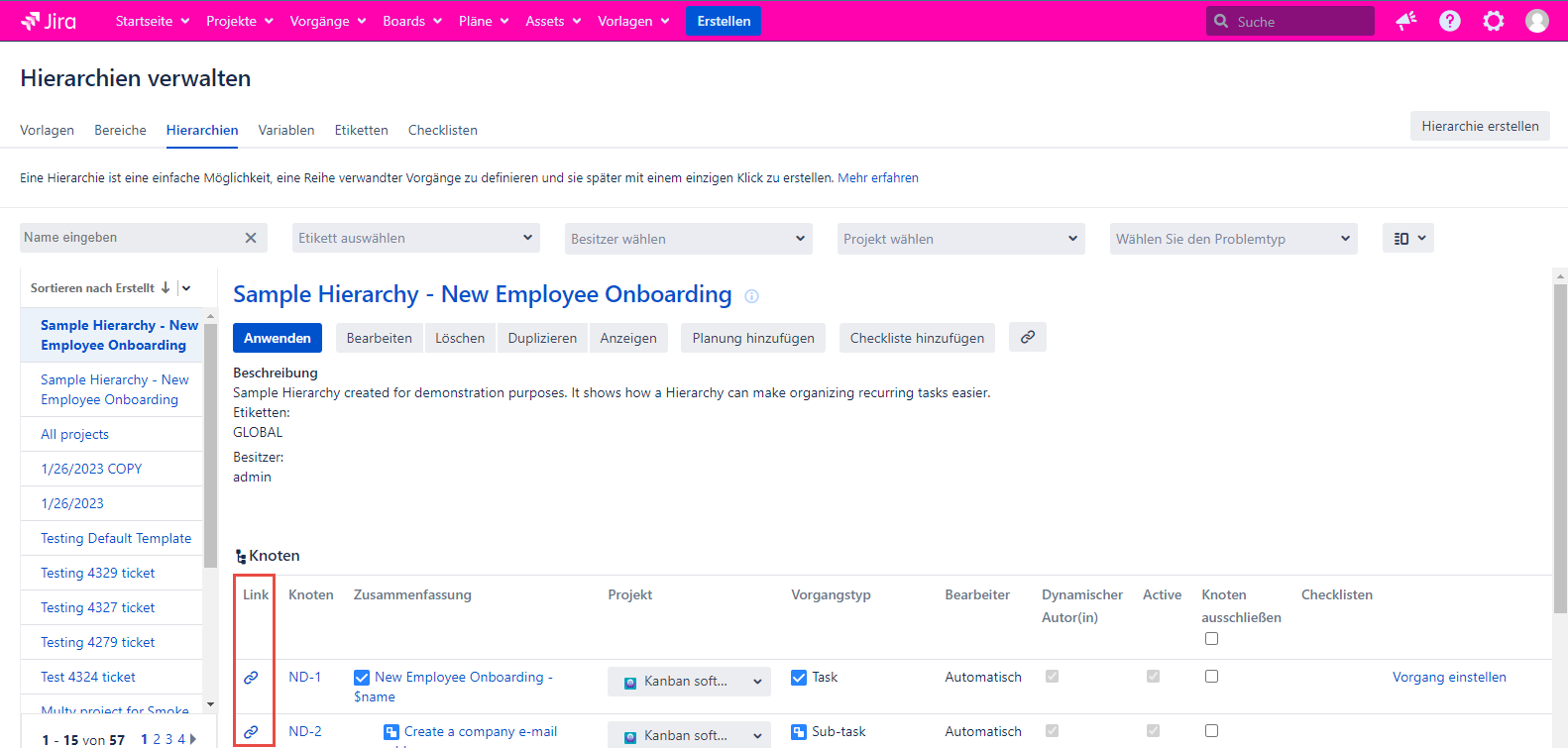This screenshot has height=748, width=1568.
Task: Type in the Name eingeben field
Action: [x=129, y=238]
